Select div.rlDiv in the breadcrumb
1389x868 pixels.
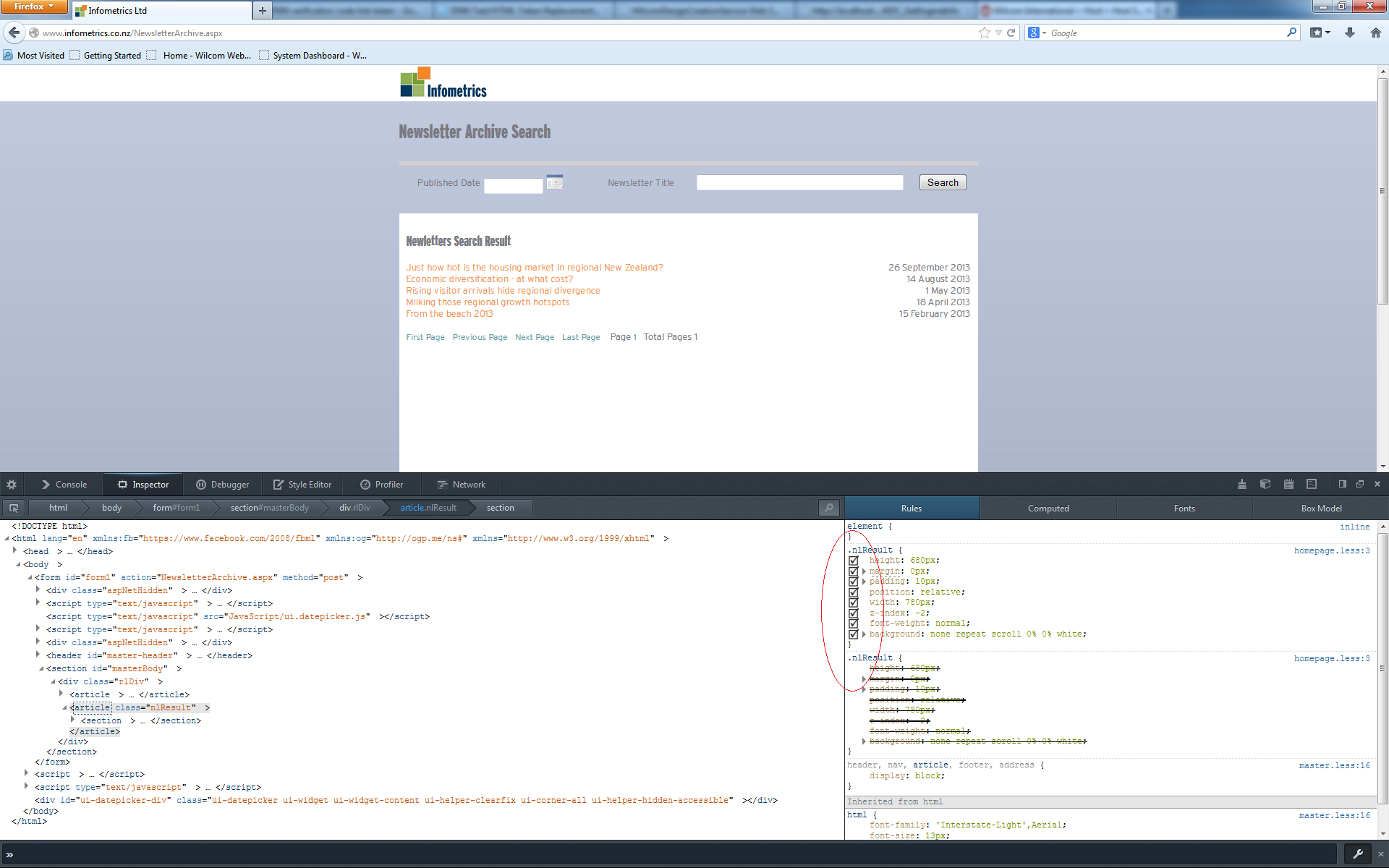(x=354, y=508)
